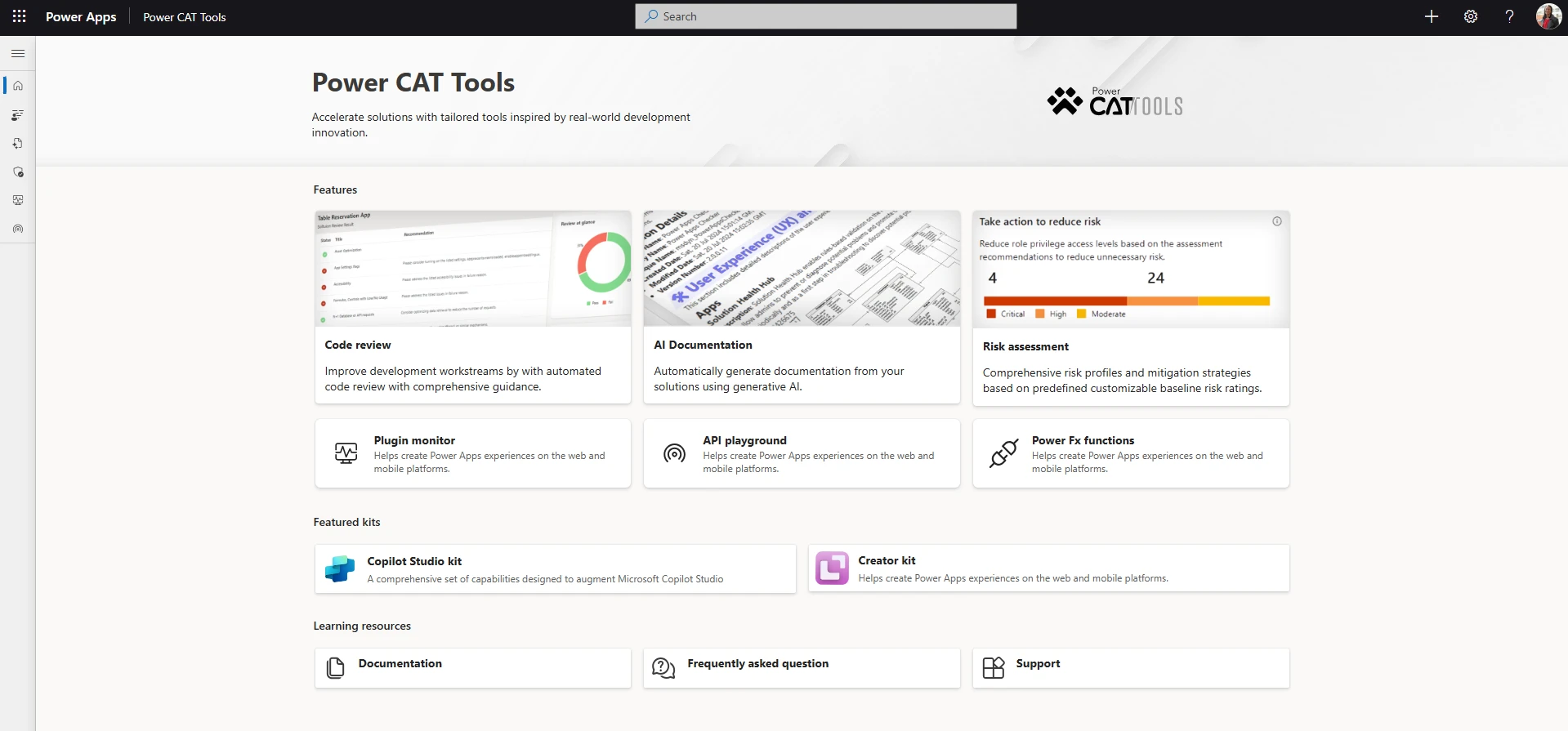Click the info icon on Risk assessment card
This screenshot has height=731, width=1568.
tap(1276, 221)
